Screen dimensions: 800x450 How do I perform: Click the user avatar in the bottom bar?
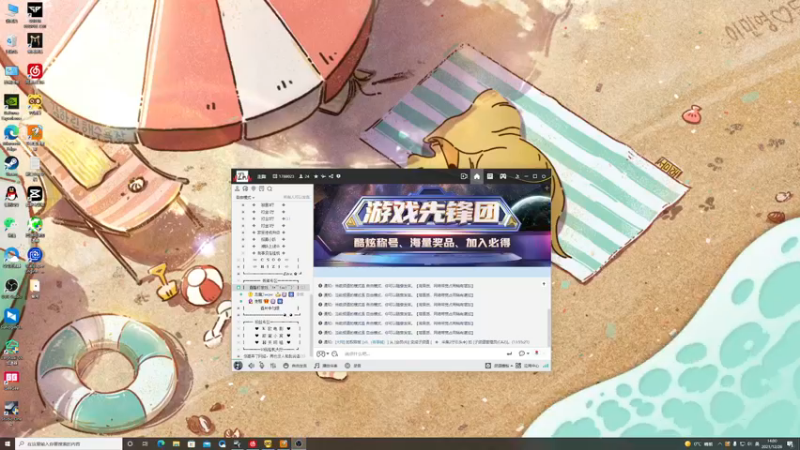[x=238, y=365]
